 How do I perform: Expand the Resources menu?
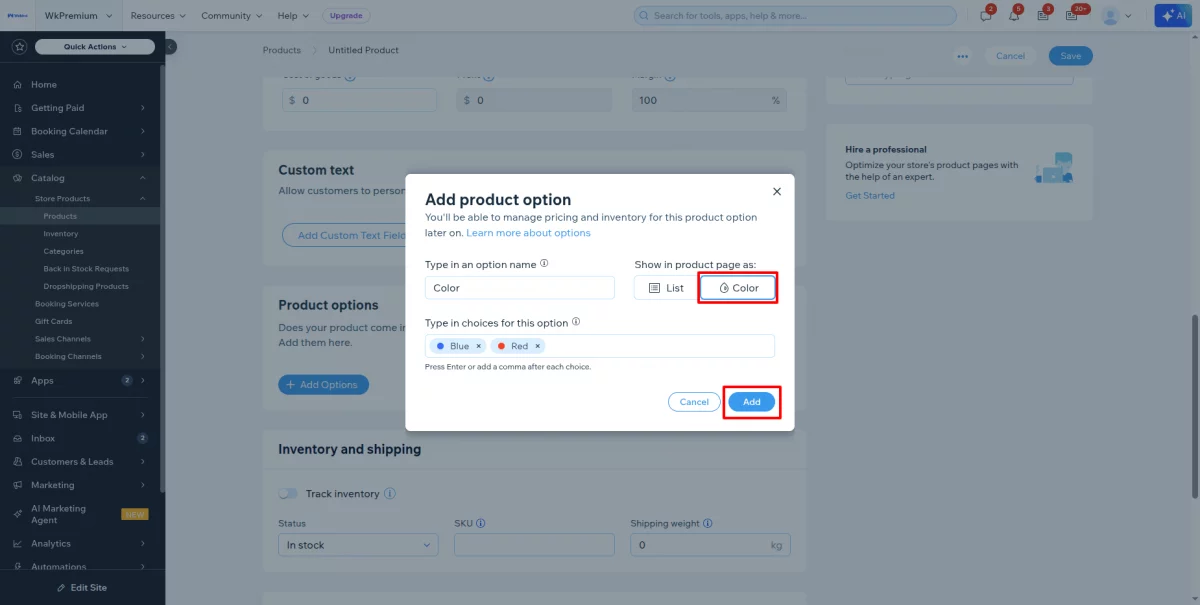[158, 16]
